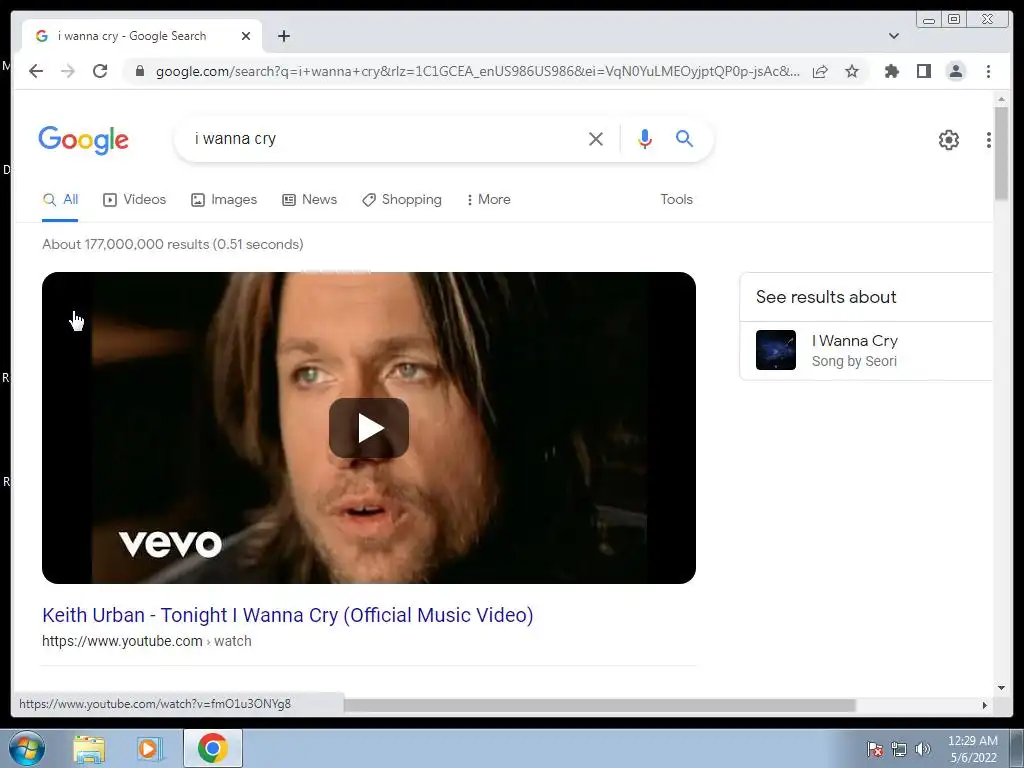The width and height of the screenshot is (1024, 768).
Task: Share this page using the share icon
Action: coord(820,71)
